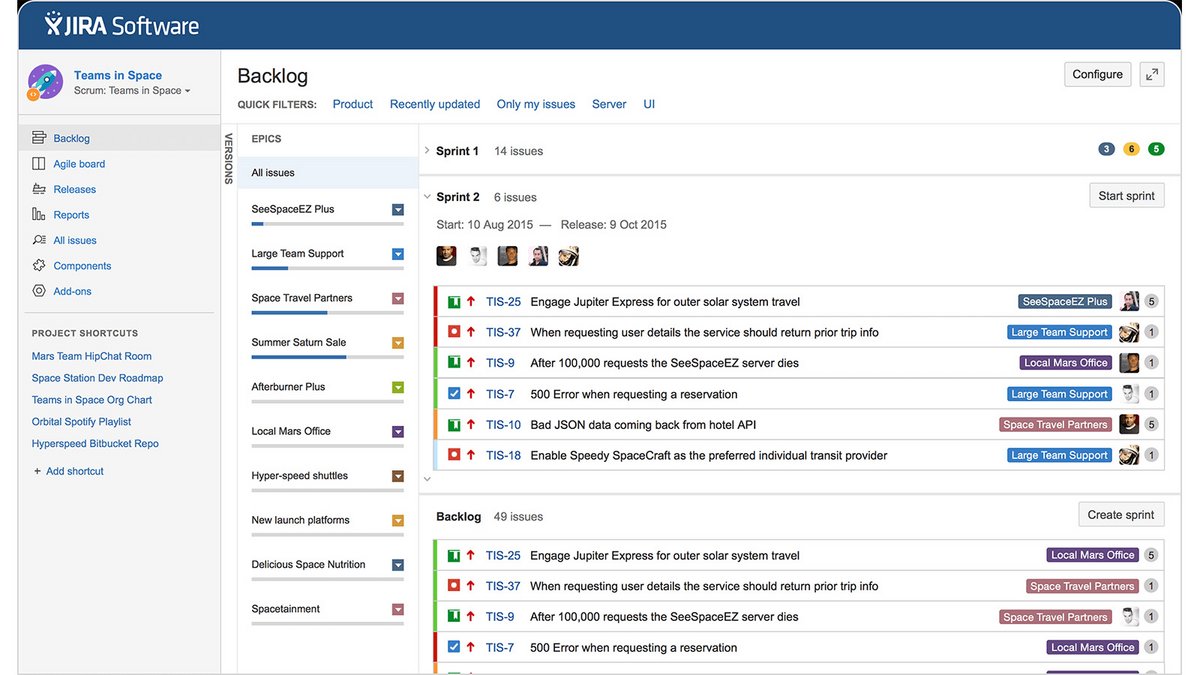Click the Releases sidebar icon

[39, 189]
